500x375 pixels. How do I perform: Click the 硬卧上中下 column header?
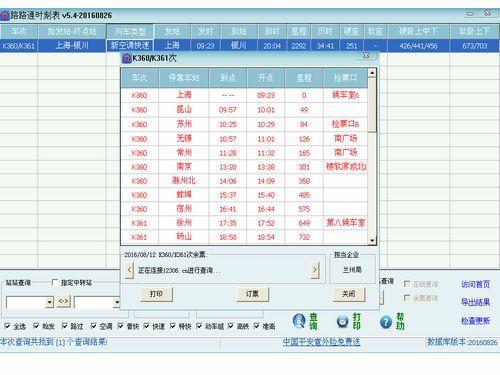click(x=418, y=32)
